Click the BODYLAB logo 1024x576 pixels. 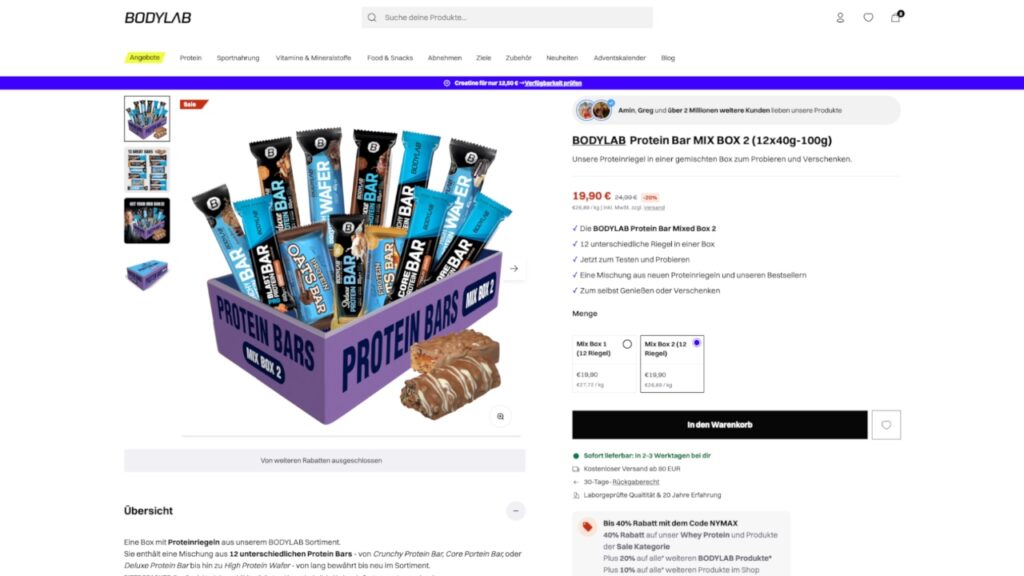[x=158, y=18]
